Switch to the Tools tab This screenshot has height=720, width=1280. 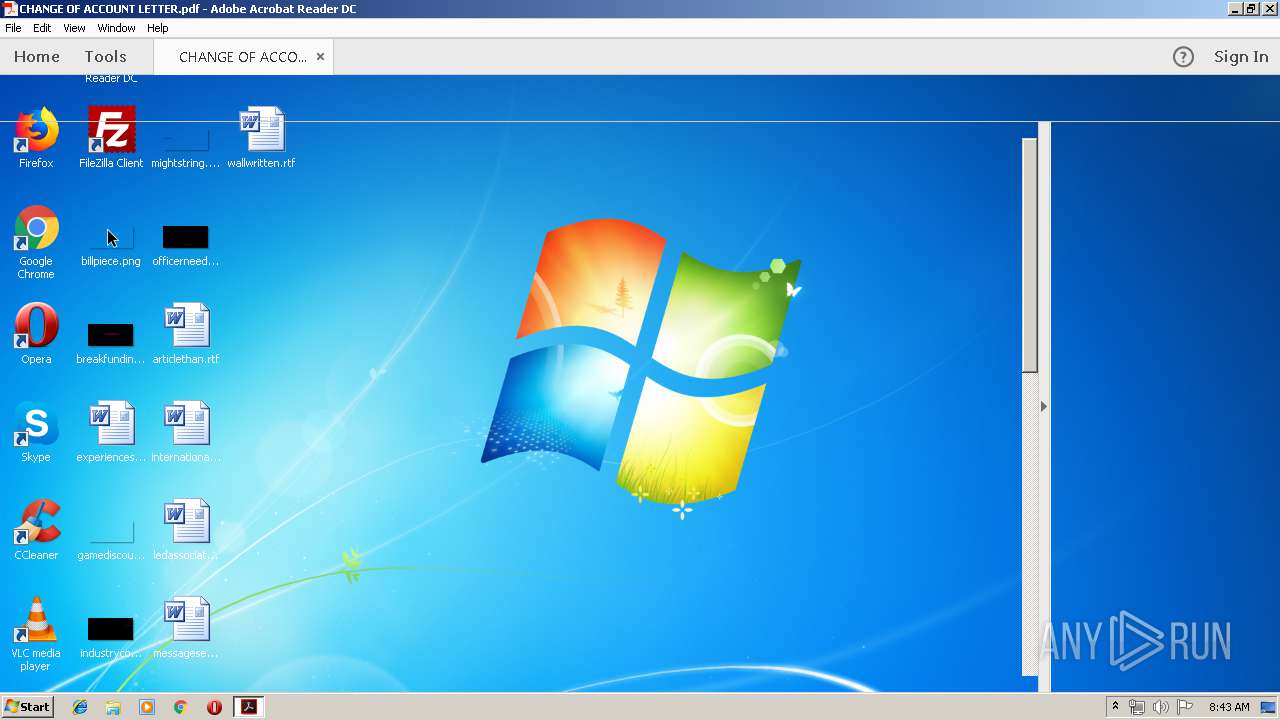click(105, 57)
